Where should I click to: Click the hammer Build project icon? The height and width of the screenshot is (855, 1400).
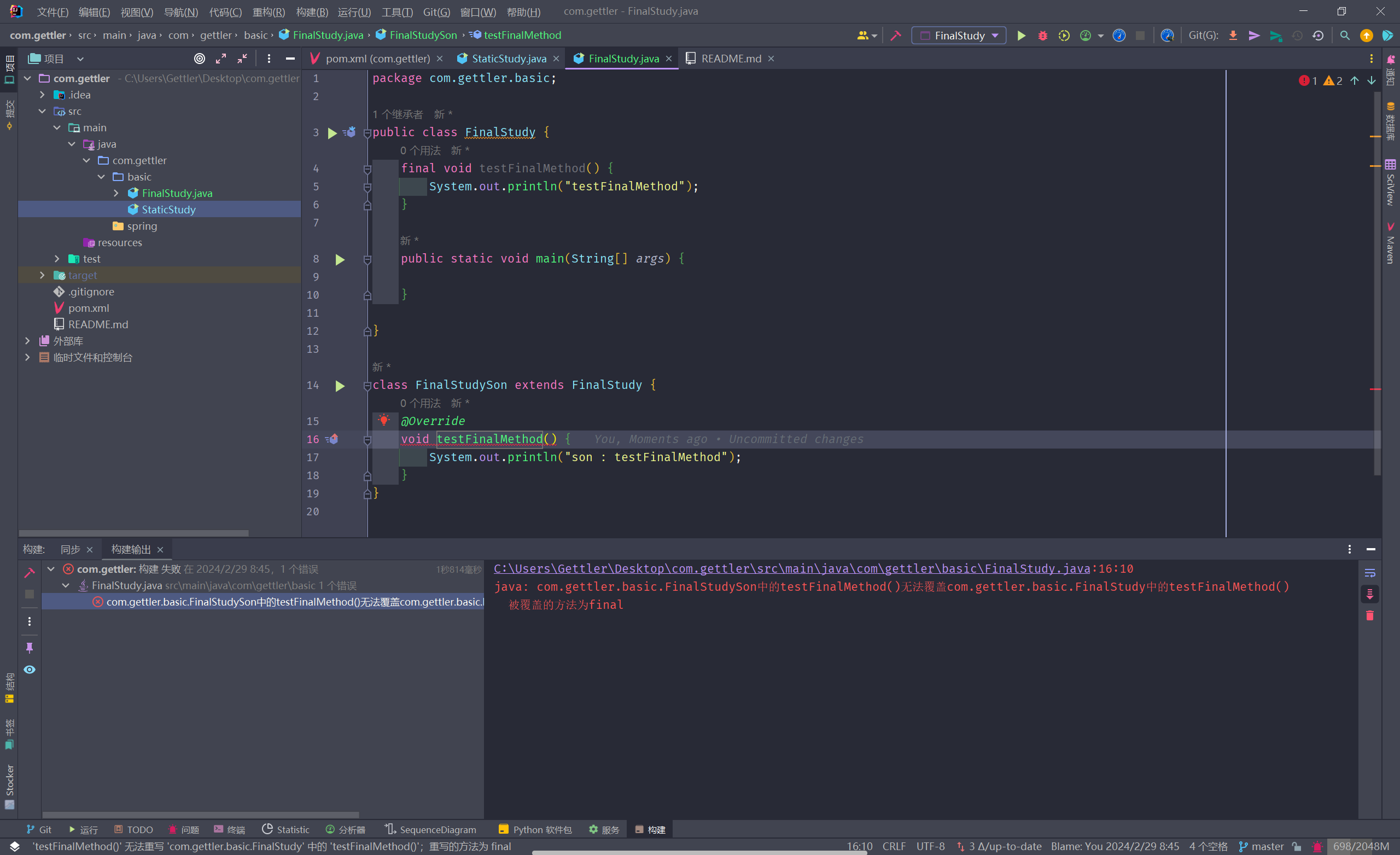point(896,35)
